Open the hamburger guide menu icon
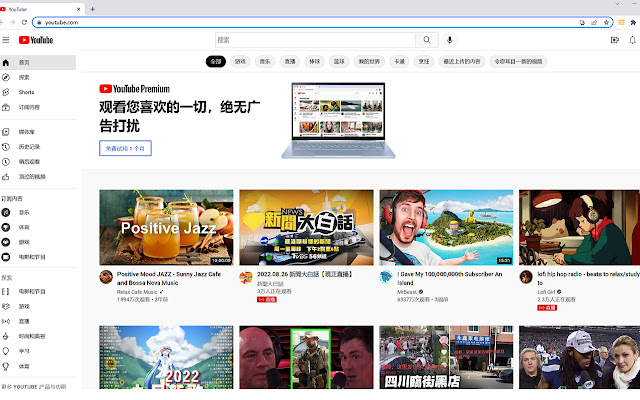 (6, 40)
